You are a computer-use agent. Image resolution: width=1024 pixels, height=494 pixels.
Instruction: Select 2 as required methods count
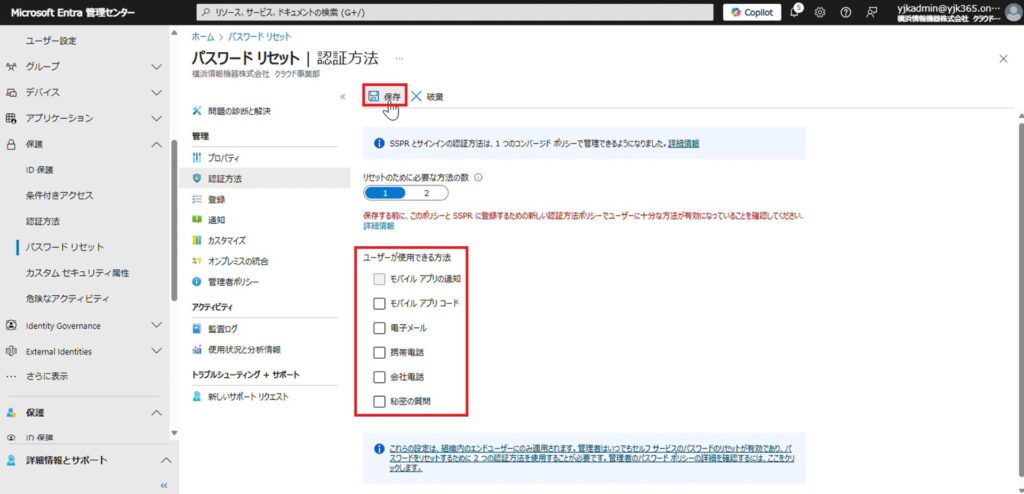426,193
